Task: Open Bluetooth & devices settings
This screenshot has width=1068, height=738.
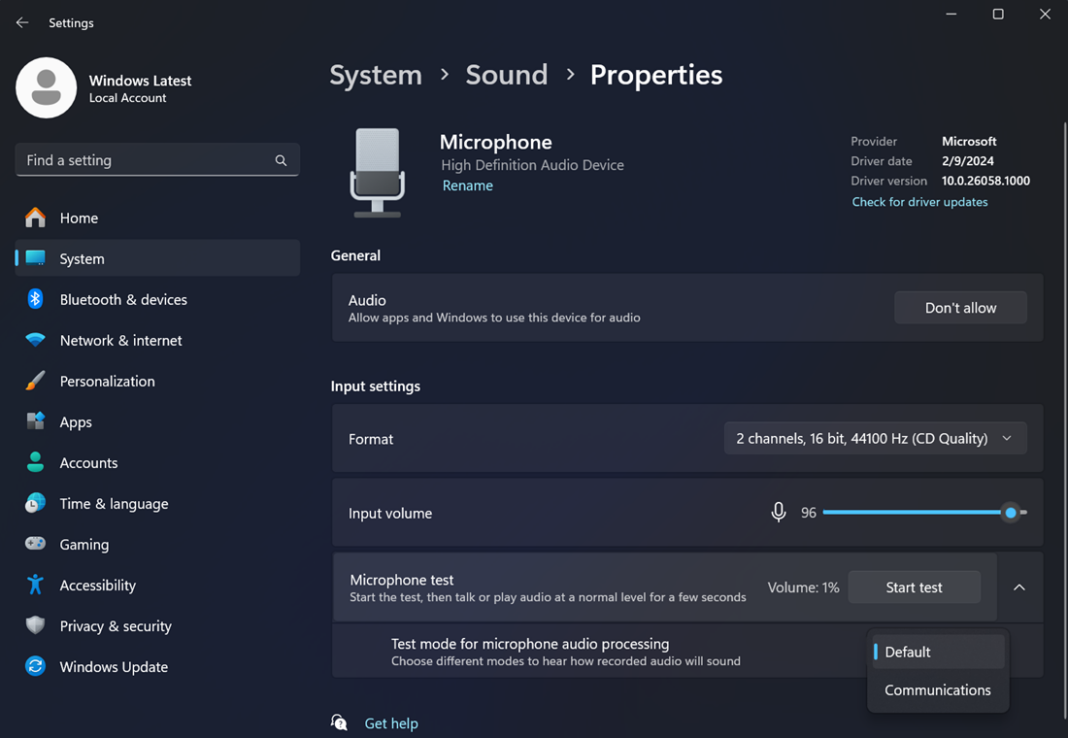Action: coord(123,299)
